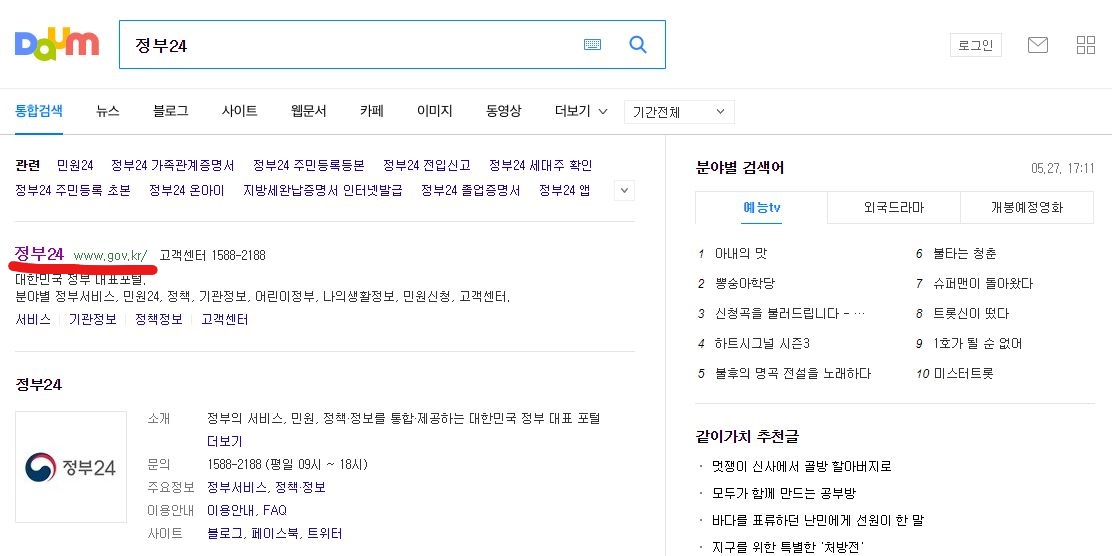The image size is (1112, 556).
Task: Open the mail envelope icon
Action: tap(1038, 45)
